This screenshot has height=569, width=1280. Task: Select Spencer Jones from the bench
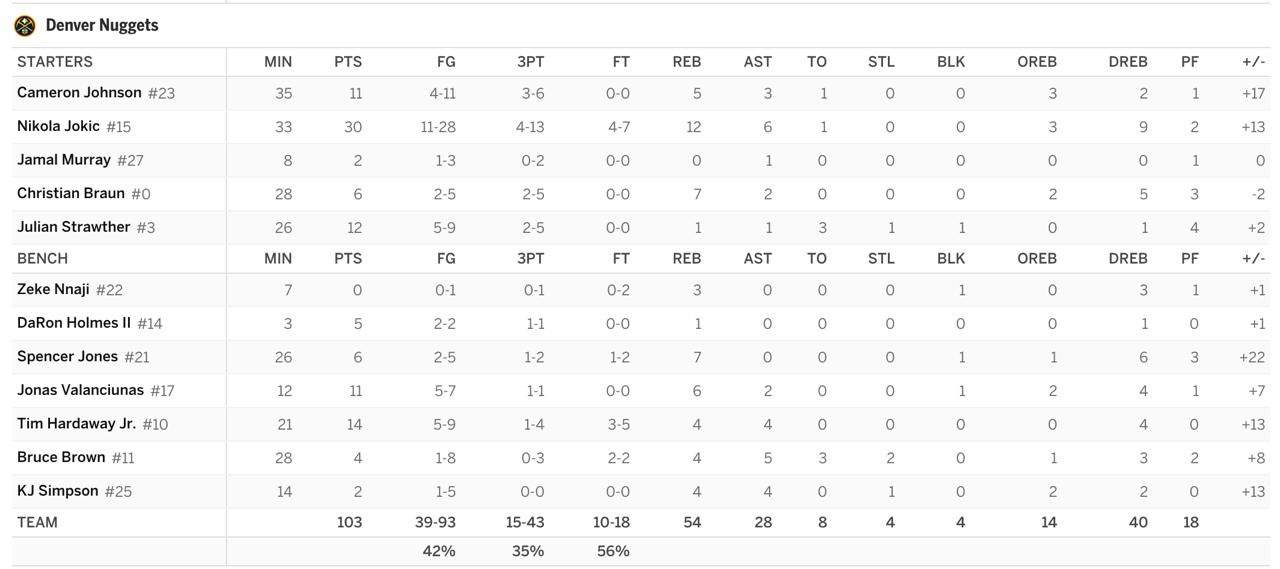[x=67, y=357]
